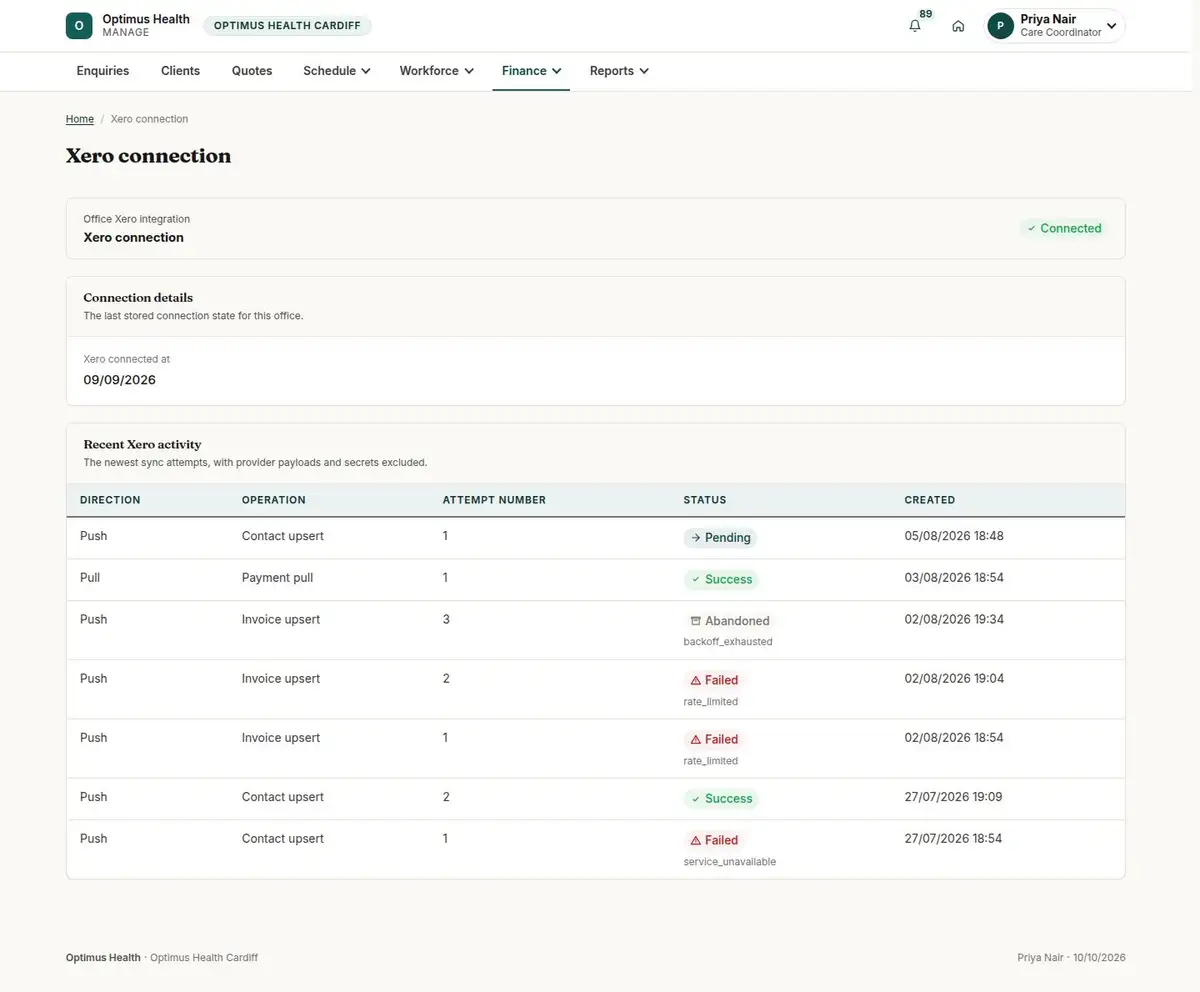The width and height of the screenshot is (1200, 992).
Task: Expand the Priya Nair user menu chevron
Action: [x=1111, y=26]
